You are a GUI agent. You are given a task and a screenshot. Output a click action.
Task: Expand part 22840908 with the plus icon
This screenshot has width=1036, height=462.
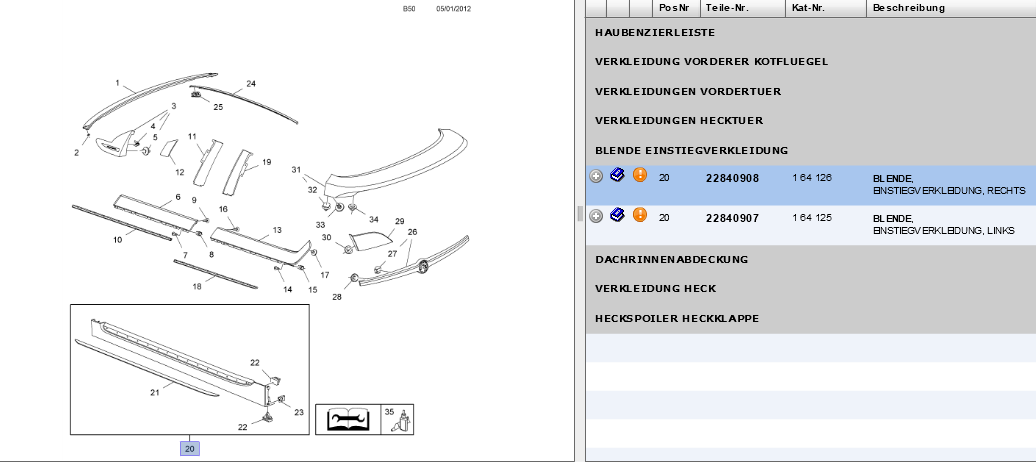[x=596, y=176]
